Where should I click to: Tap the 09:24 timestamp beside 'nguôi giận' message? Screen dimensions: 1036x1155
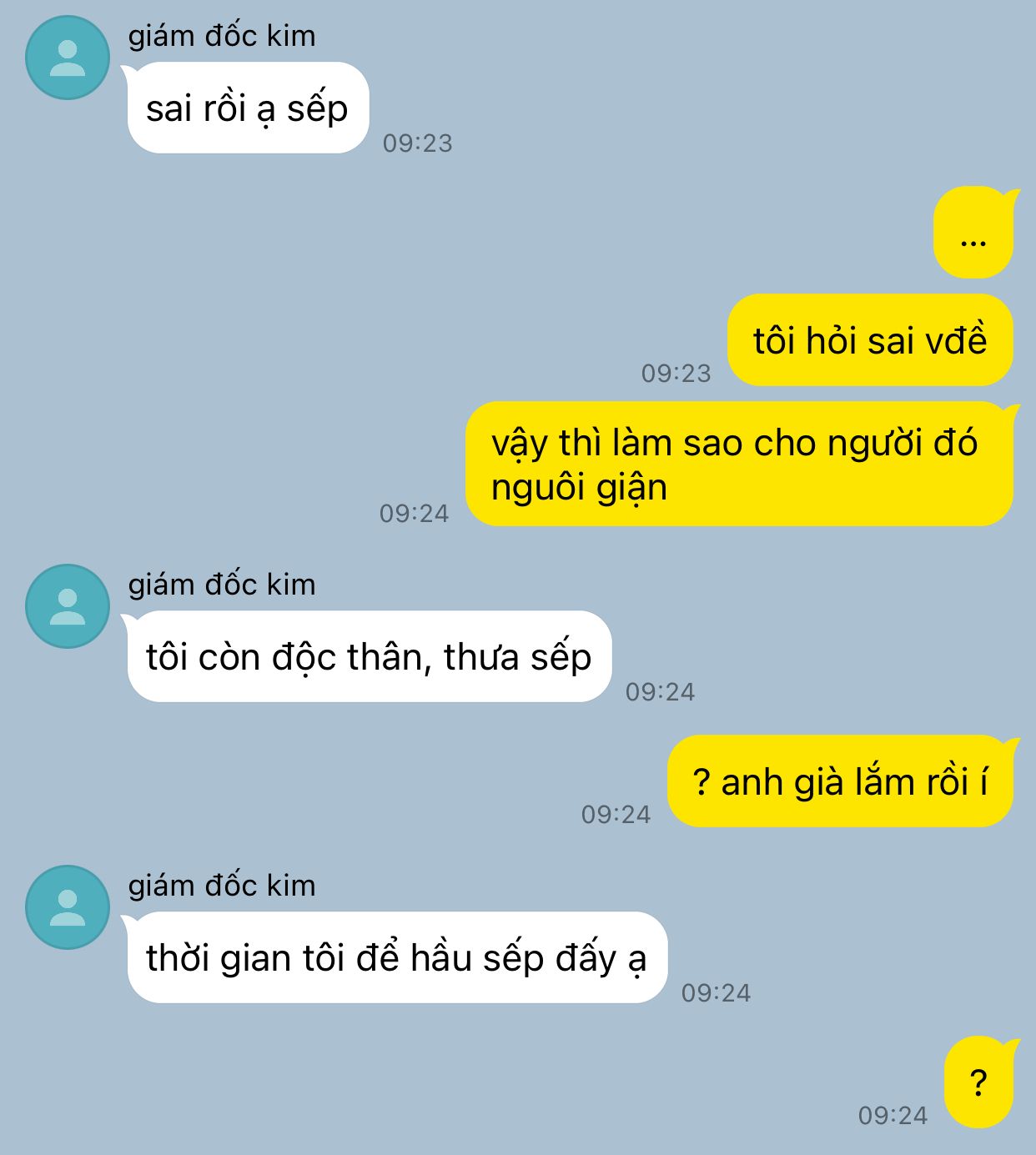pyautogui.click(x=415, y=514)
